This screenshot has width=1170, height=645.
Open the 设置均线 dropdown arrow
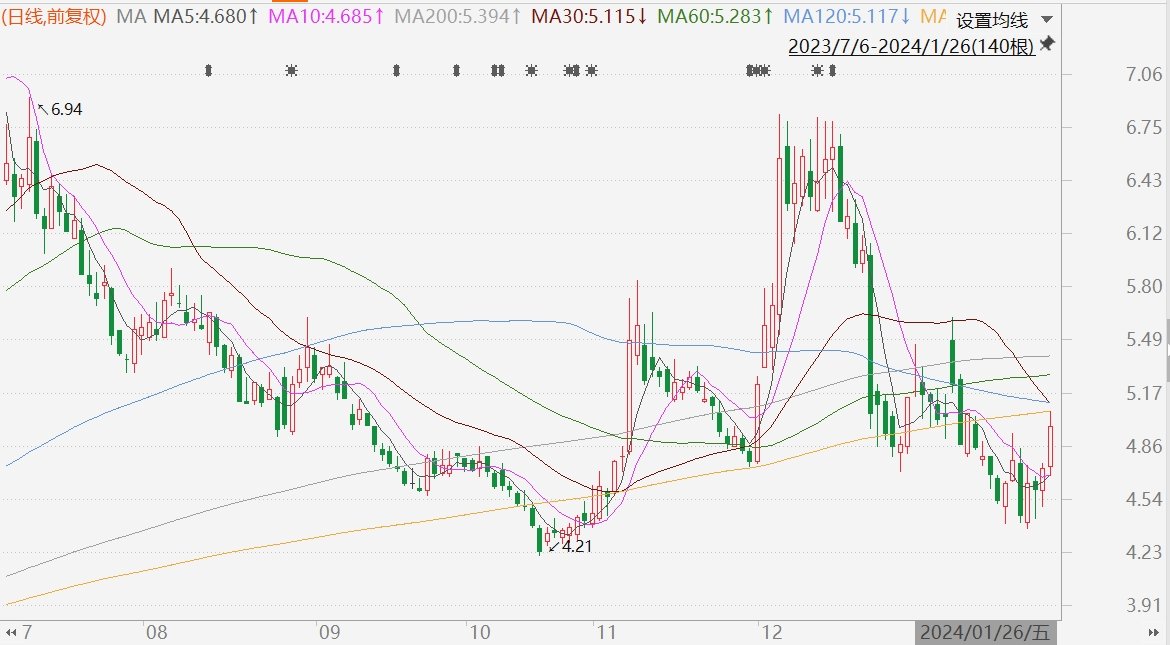point(1047,19)
